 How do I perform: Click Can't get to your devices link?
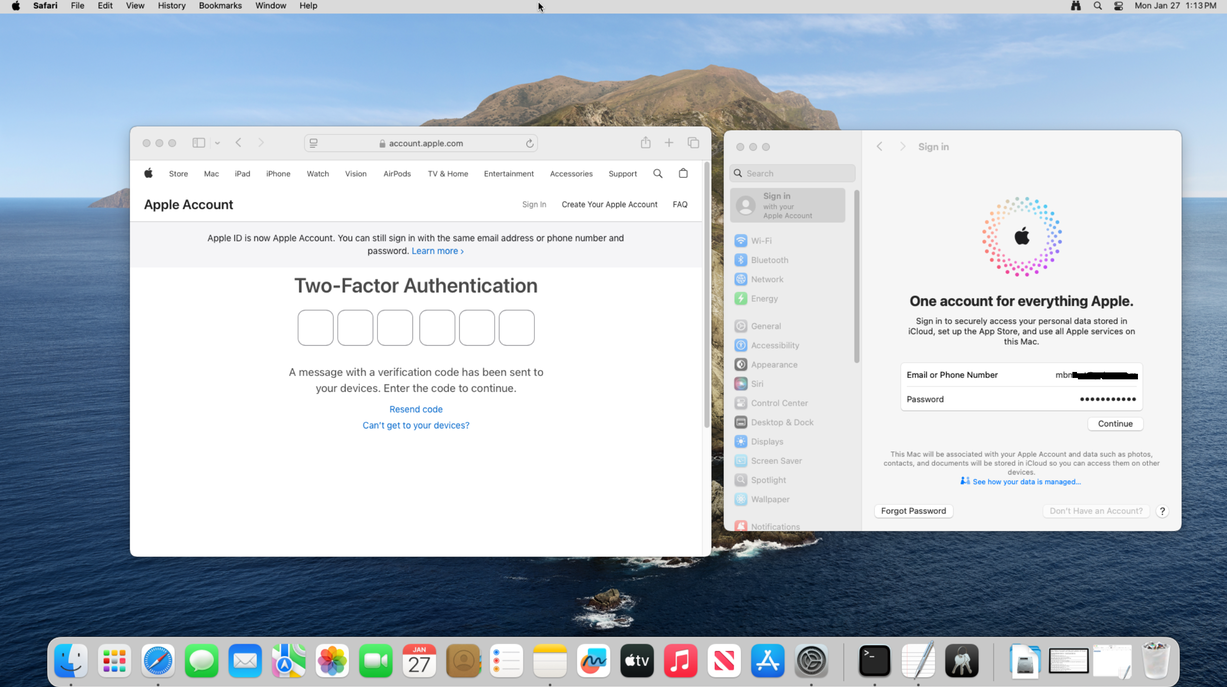click(x=416, y=425)
